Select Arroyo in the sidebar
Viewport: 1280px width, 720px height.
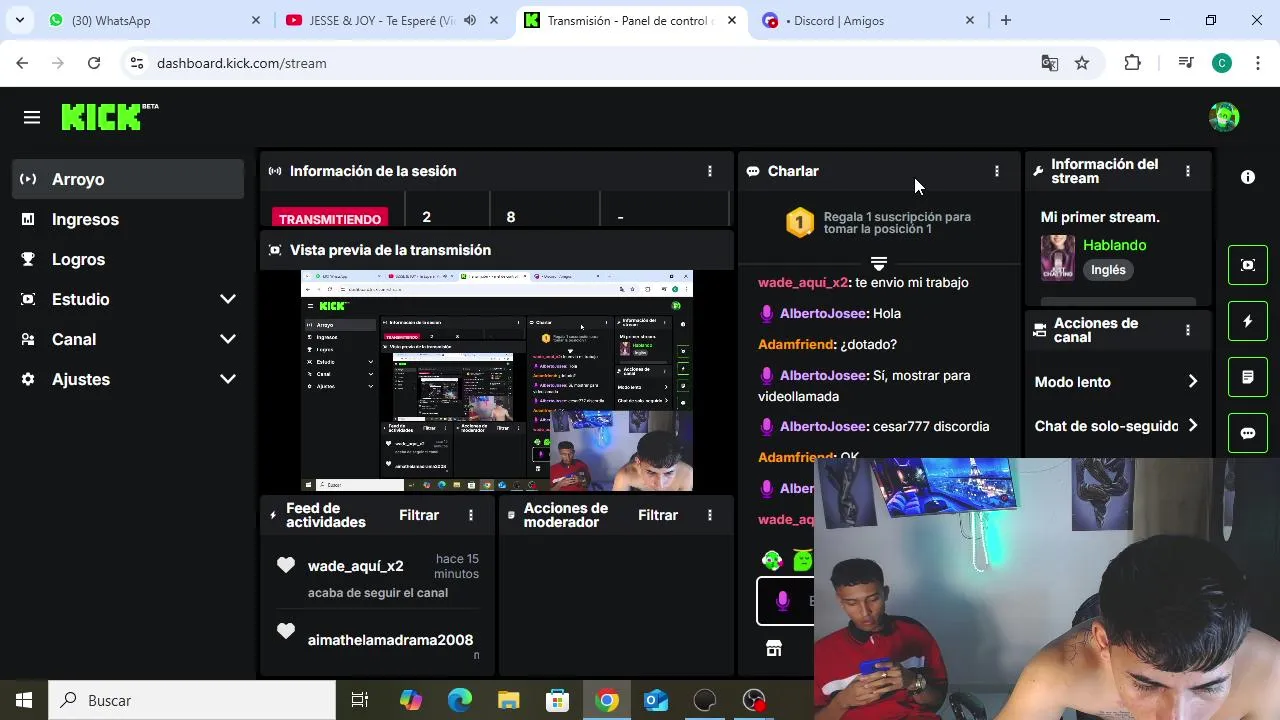tap(128, 179)
